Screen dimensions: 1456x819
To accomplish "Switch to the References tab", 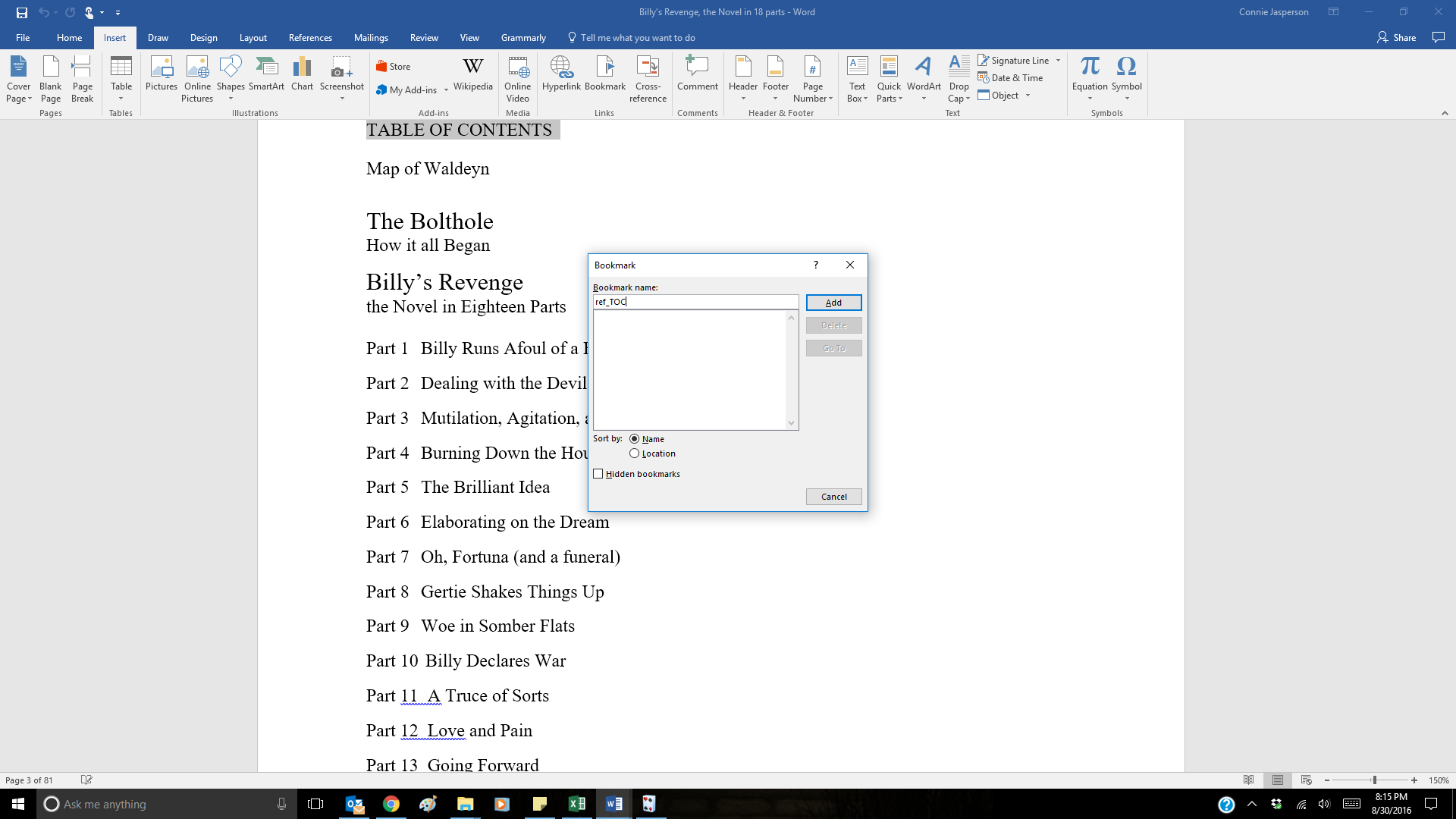I will click(x=310, y=38).
